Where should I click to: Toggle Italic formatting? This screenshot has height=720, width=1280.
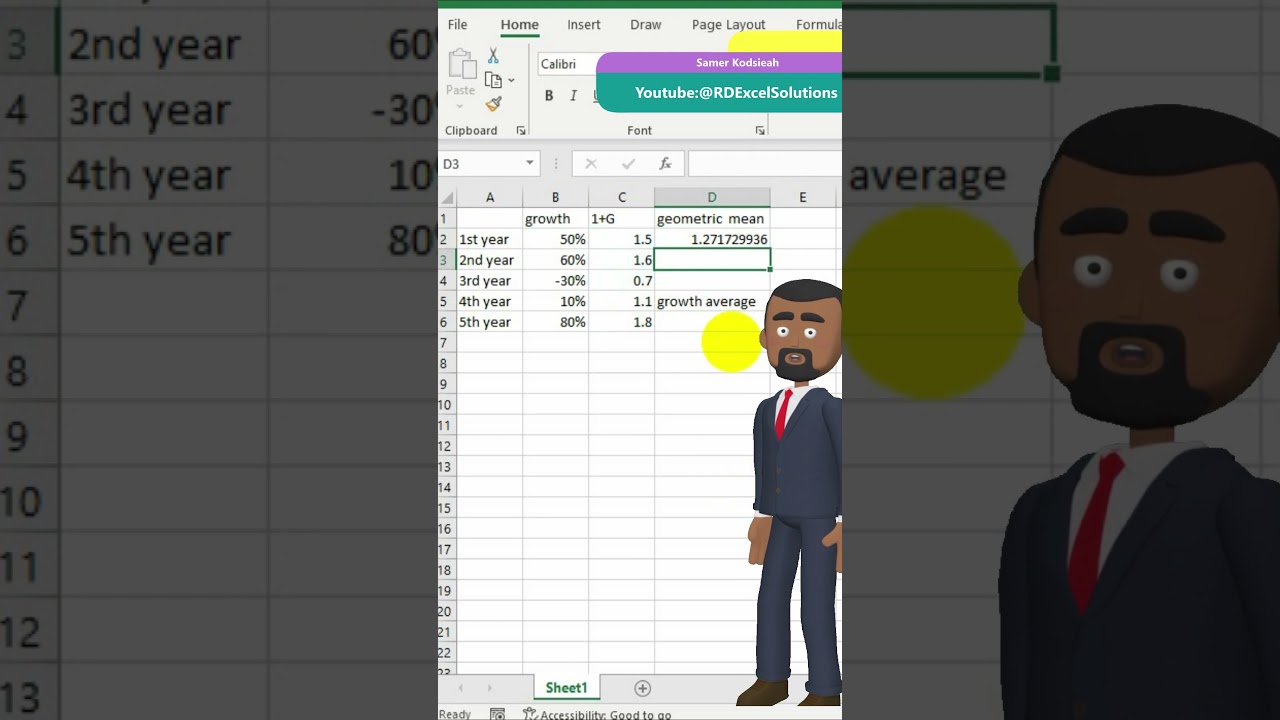pyautogui.click(x=573, y=96)
